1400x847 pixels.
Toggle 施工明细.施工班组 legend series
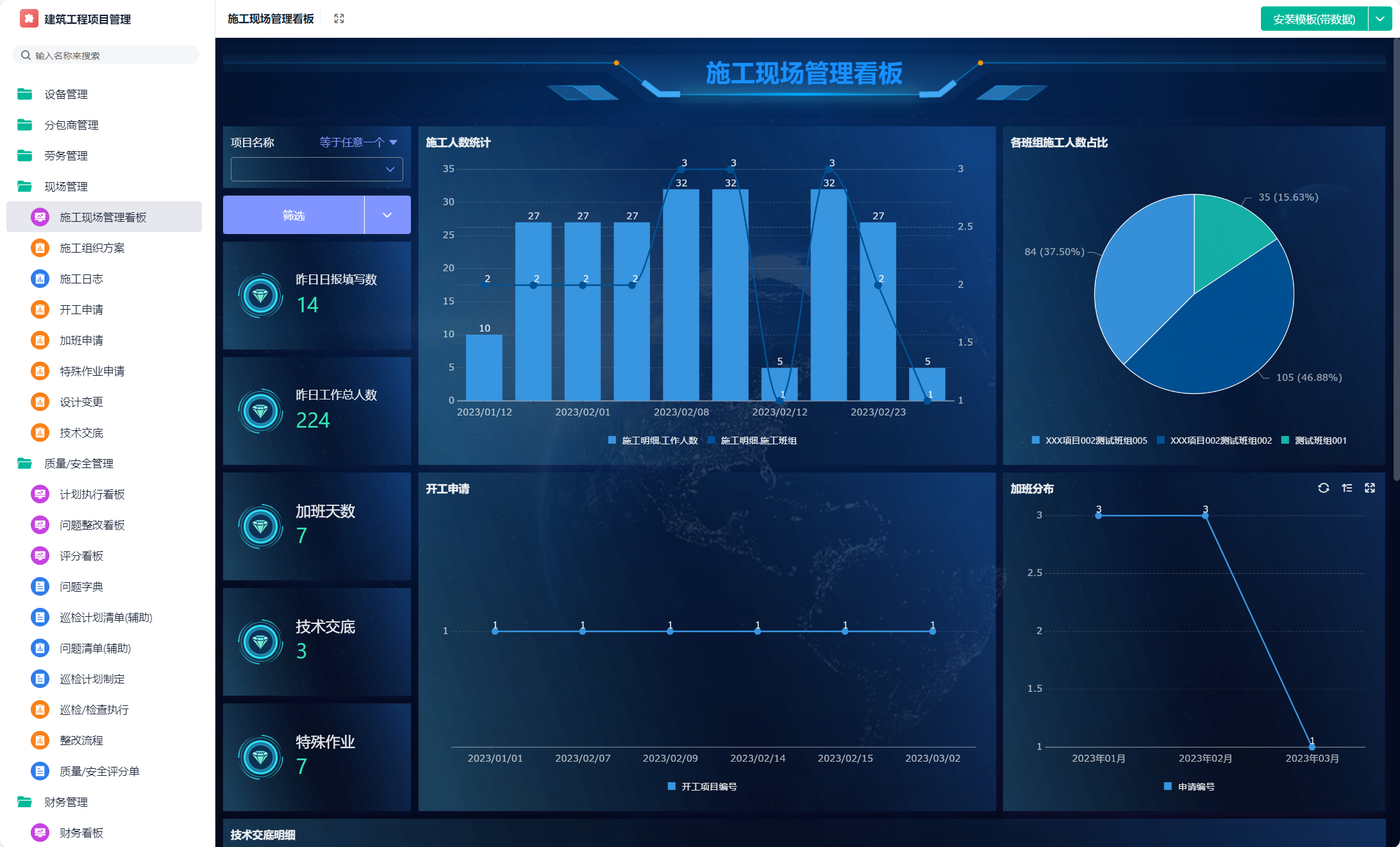click(758, 440)
